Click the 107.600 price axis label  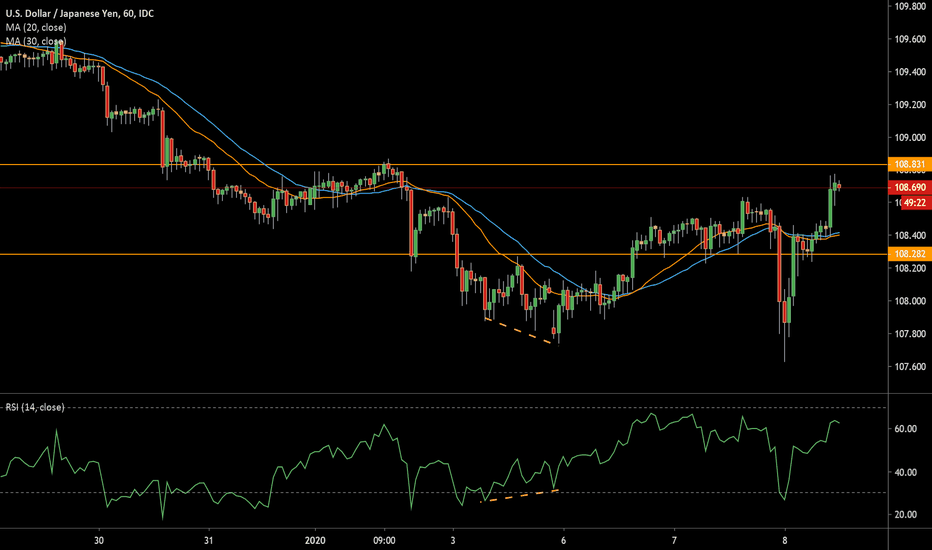(x=910, y=366)
